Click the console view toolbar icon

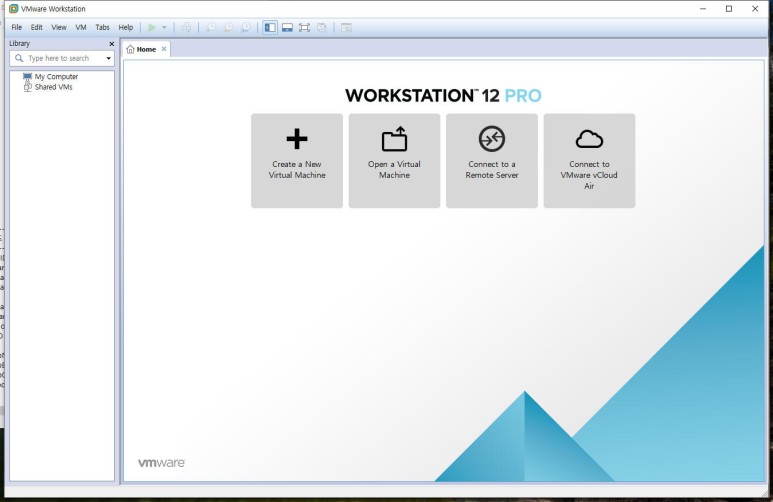pos(347,28)
